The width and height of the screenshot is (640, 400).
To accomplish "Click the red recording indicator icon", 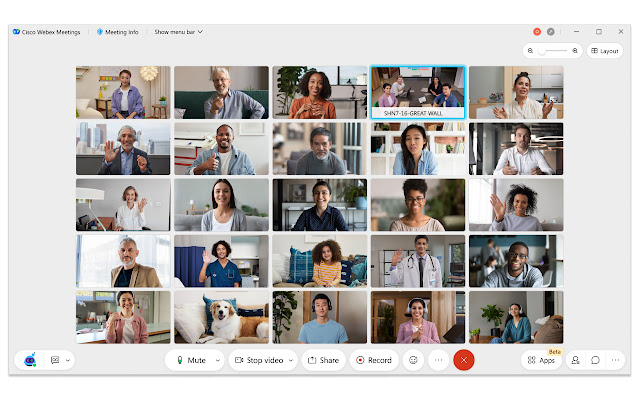I will point(537,31).
